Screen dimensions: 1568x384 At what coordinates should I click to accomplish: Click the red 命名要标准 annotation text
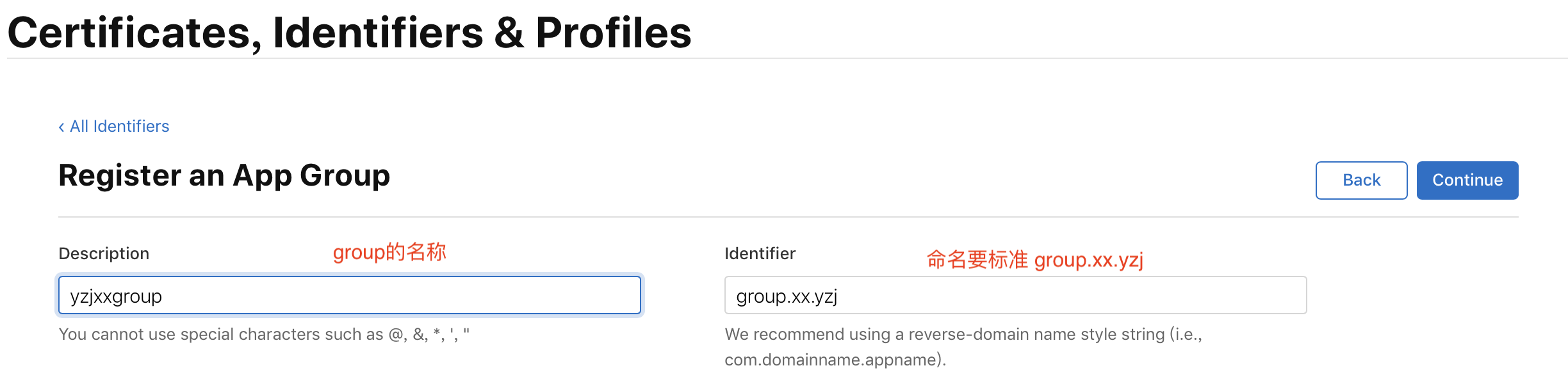pyautogui.click(x=977, y=260)
